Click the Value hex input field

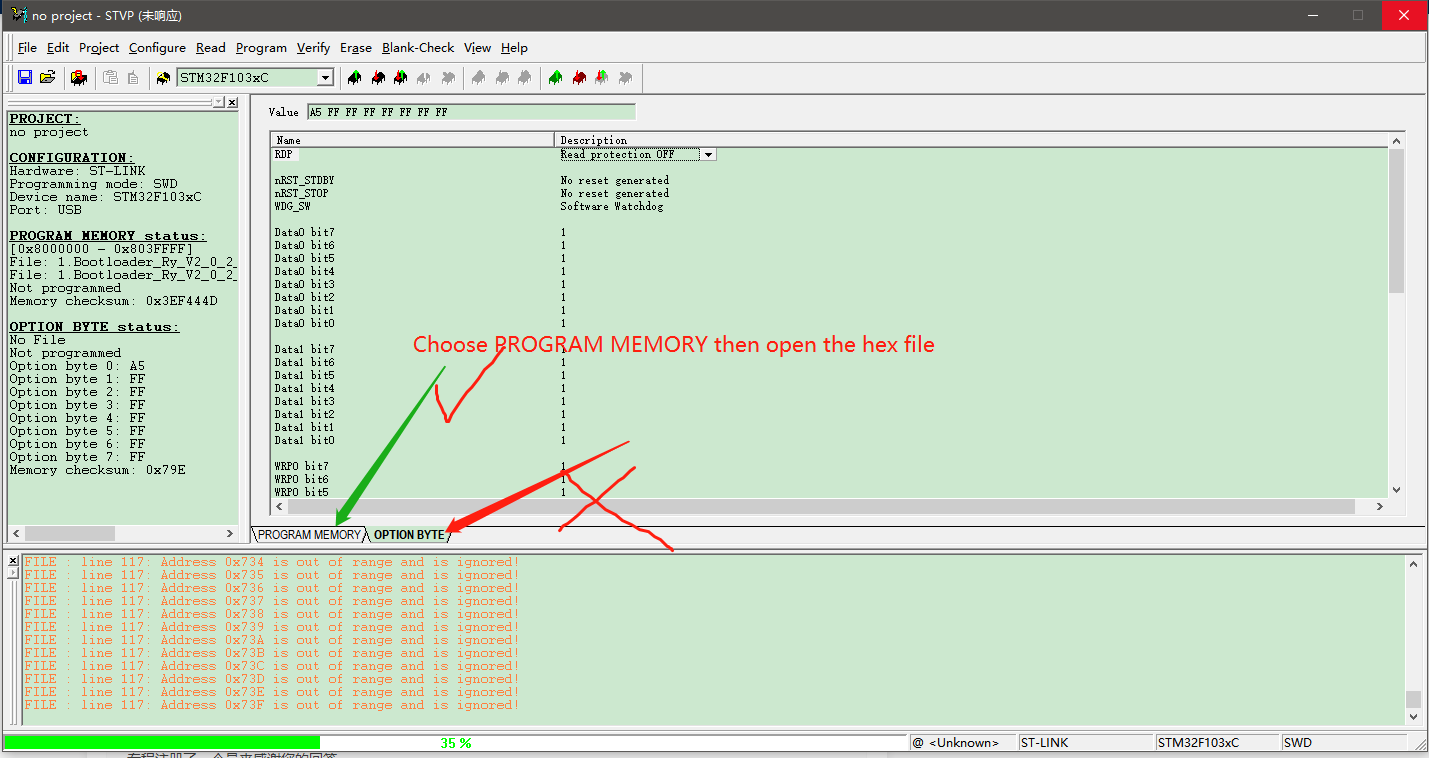click(470, 112)
